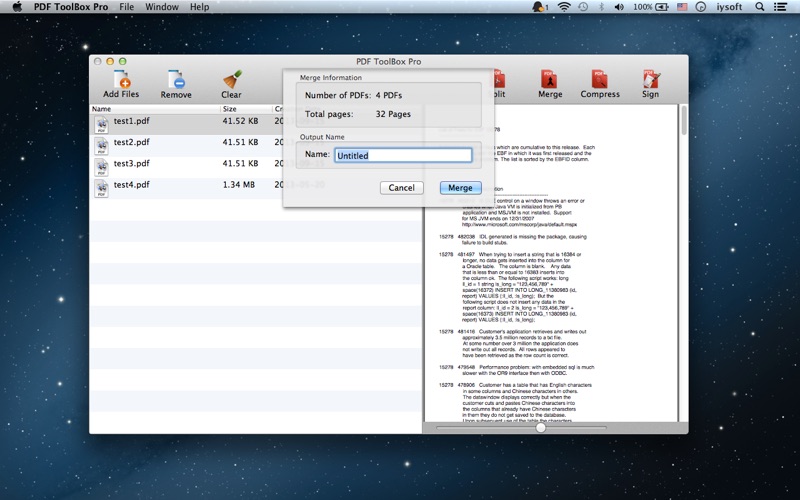This screenshot has width=800, height=500.
Task: Click the 32 Pages total value
Action: (393, 114)
